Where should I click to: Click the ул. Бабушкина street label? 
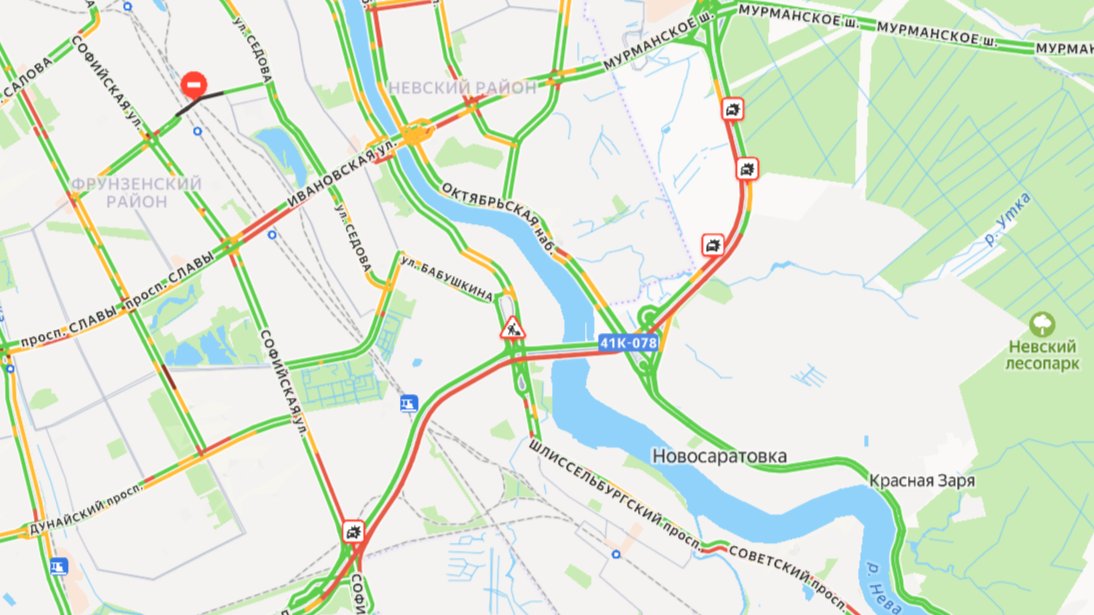coord(447,280)
